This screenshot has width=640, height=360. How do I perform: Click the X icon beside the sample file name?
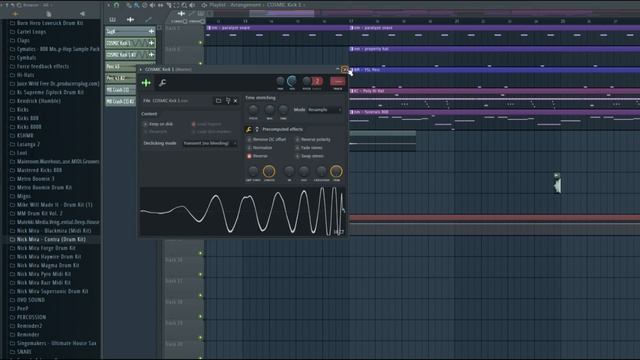[x=236, y=100]
